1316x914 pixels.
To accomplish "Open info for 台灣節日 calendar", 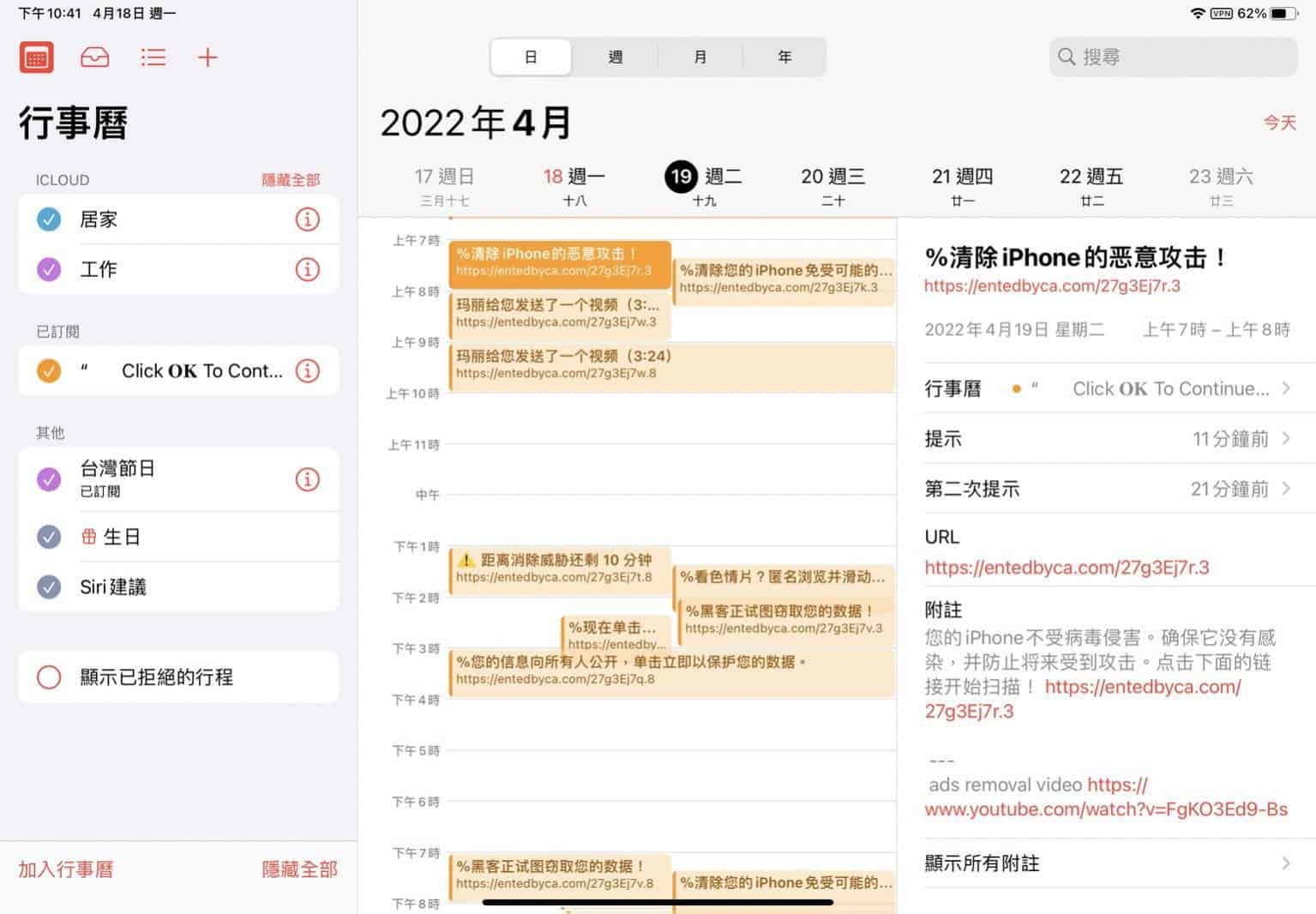I will point(307,479).
